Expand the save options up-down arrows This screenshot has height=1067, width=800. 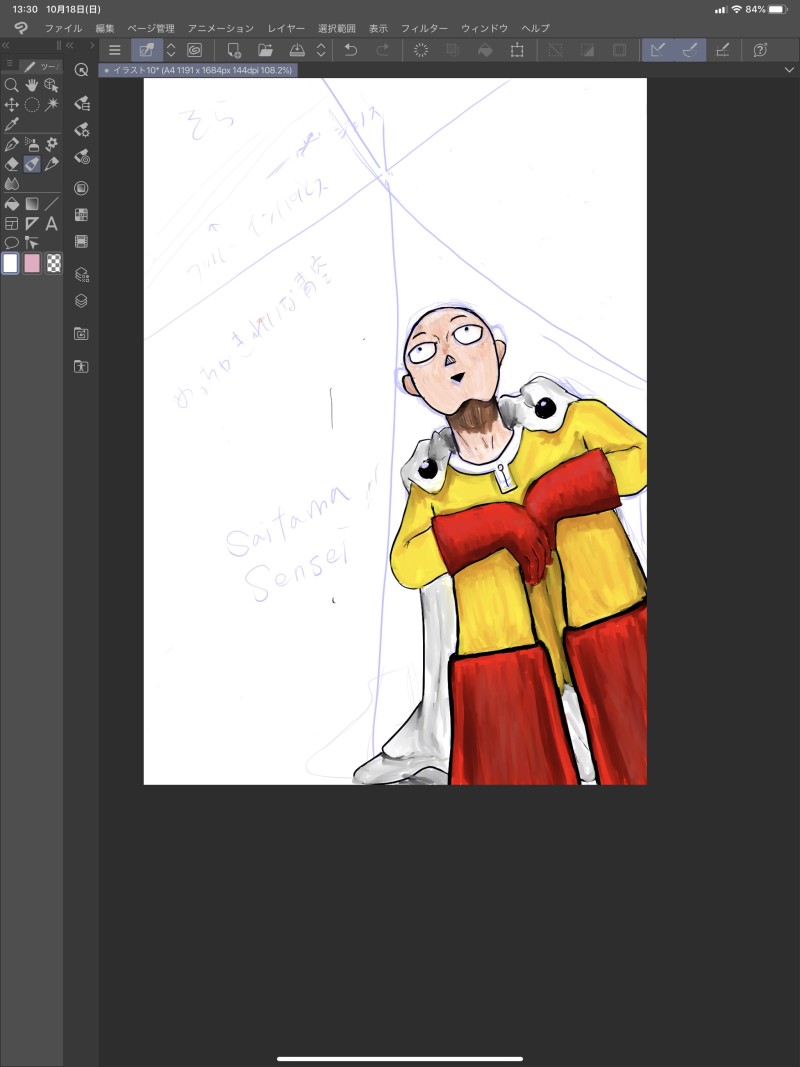click(x=321, y=50)
